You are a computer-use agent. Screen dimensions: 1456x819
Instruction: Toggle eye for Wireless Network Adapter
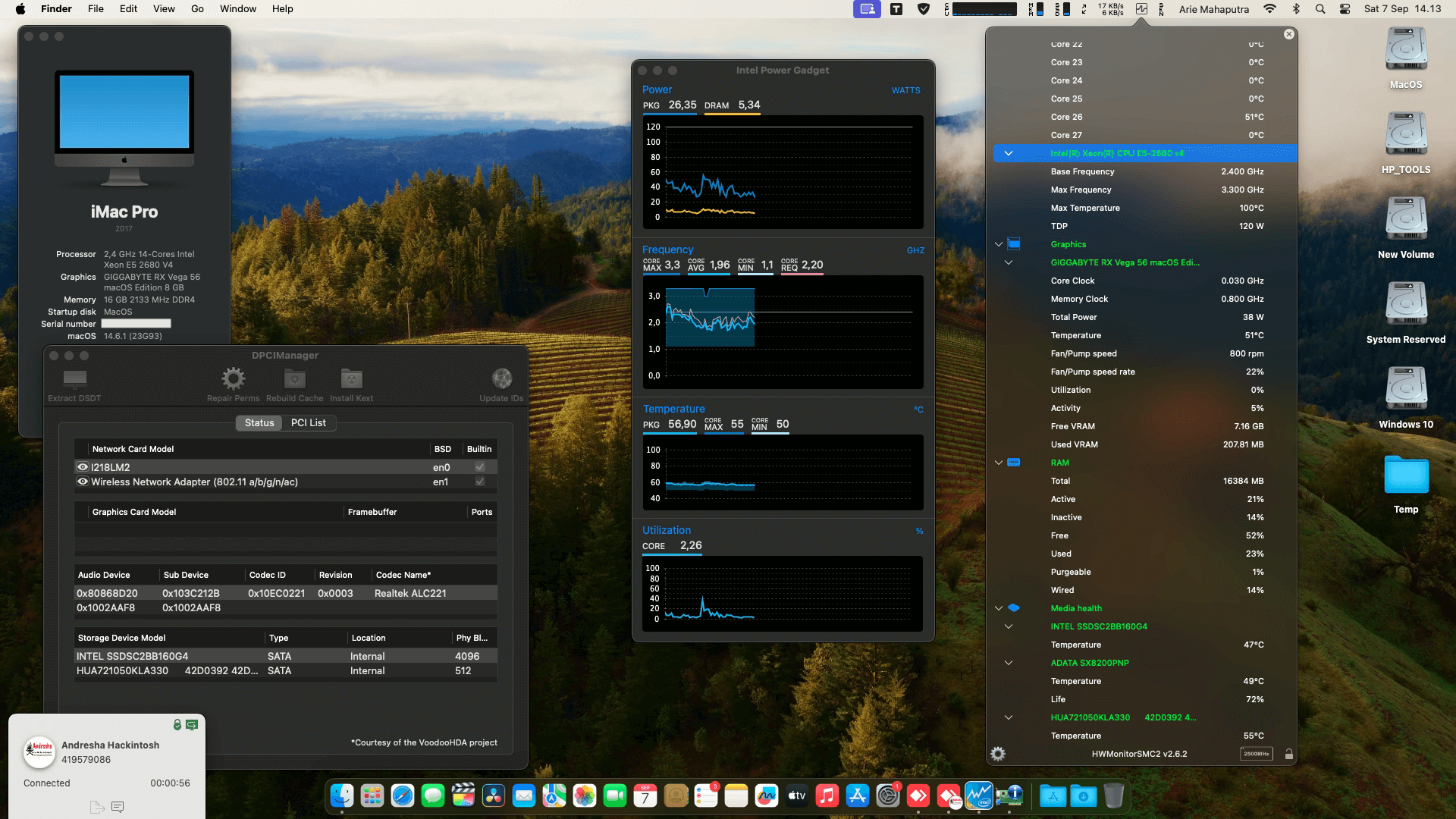click(x=82, y=482)
